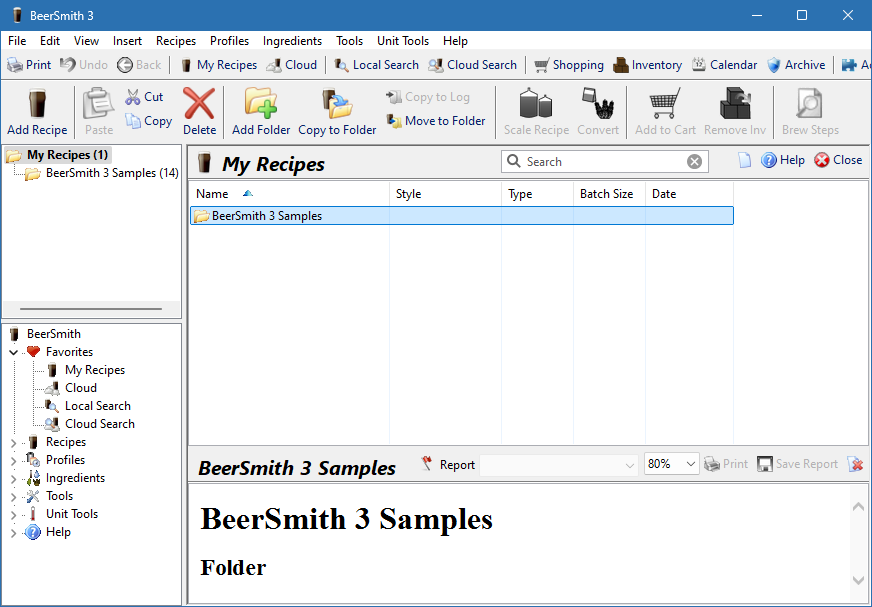
Task: Click the Brew Steps icon
Action: tap(809, 104)
